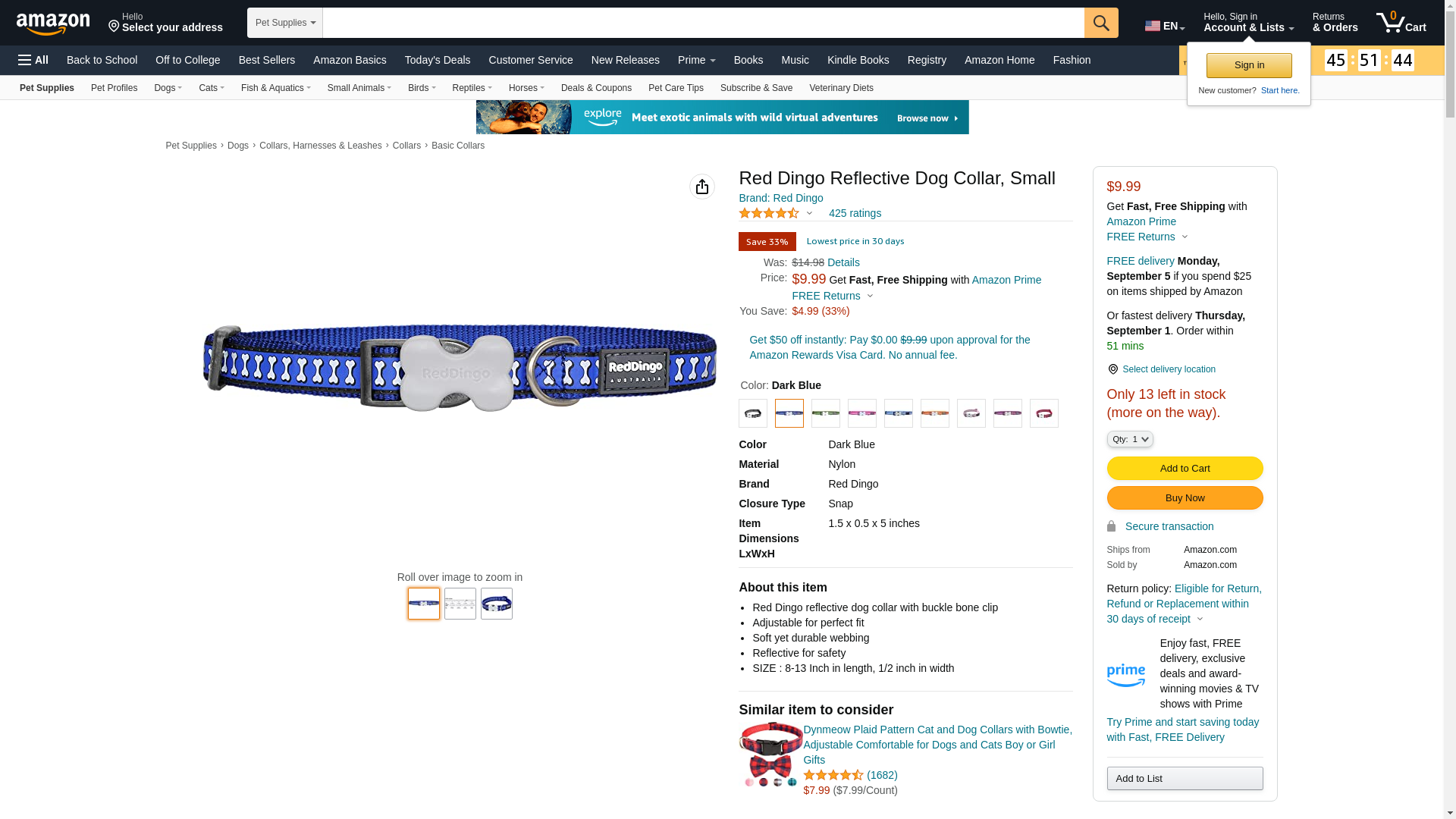Select the orange collar color option

pyautogui.click(x=935, y=413)
